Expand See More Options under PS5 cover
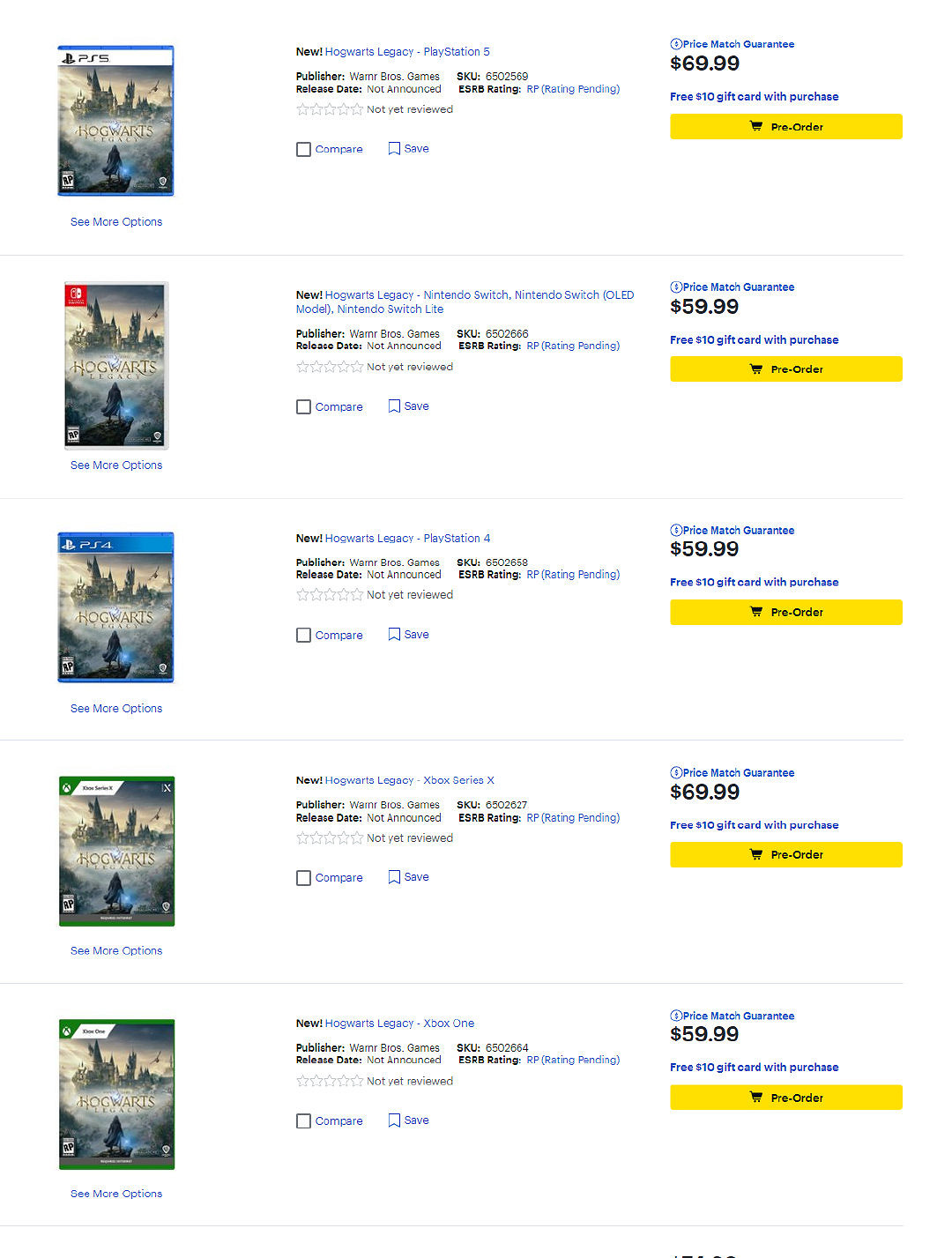 point(116,222)
